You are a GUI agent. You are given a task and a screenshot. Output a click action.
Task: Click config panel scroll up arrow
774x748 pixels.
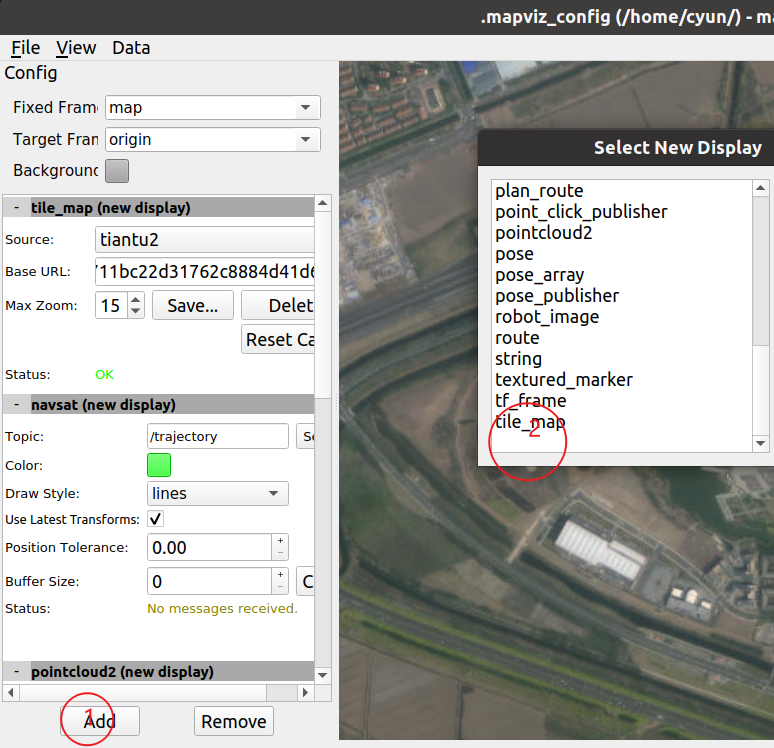[x=323, y=203]
